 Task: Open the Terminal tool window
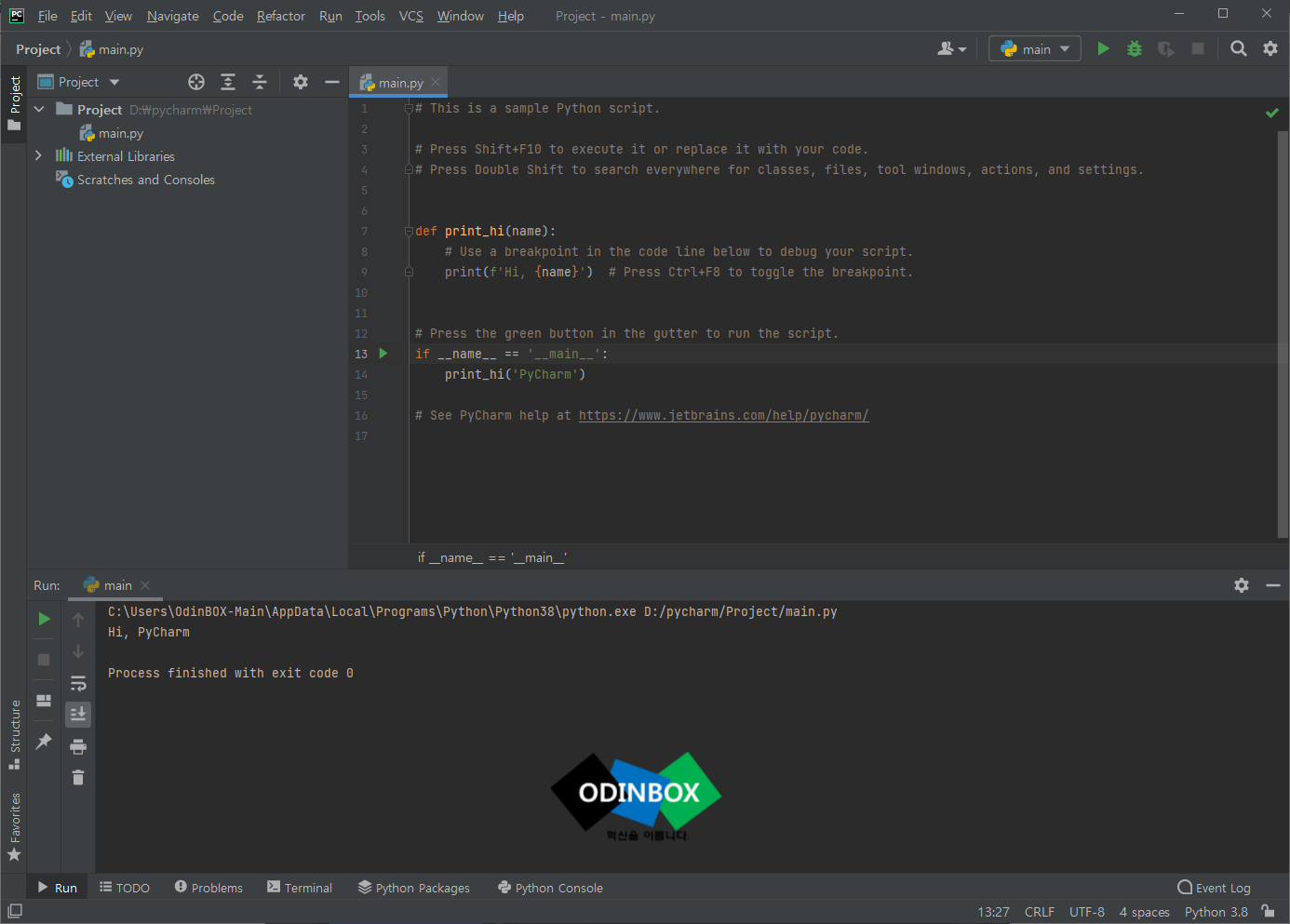(300, 888)
